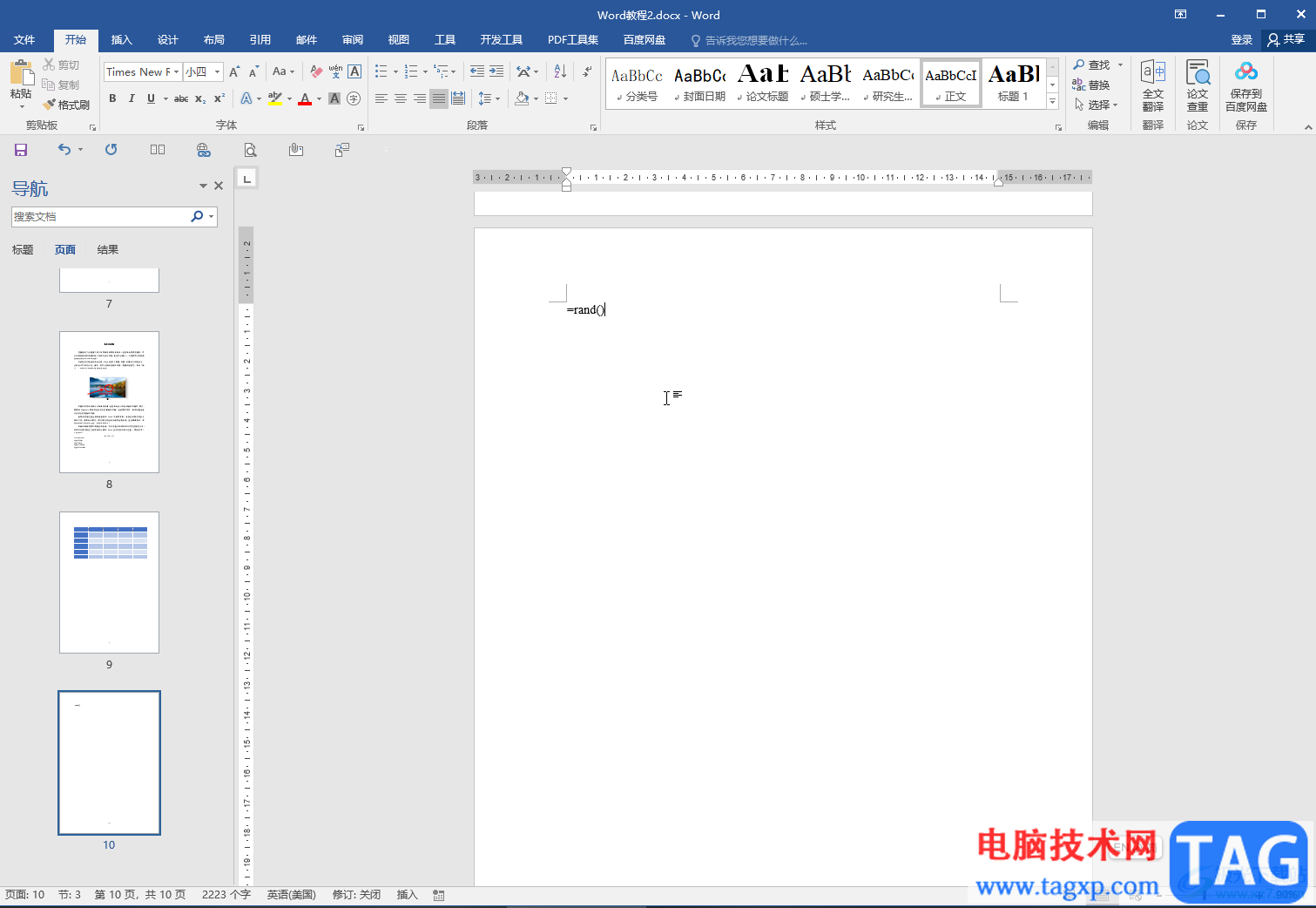Save document to Baidu Netdisk
1316x908 pixels.
[1246, 85]
